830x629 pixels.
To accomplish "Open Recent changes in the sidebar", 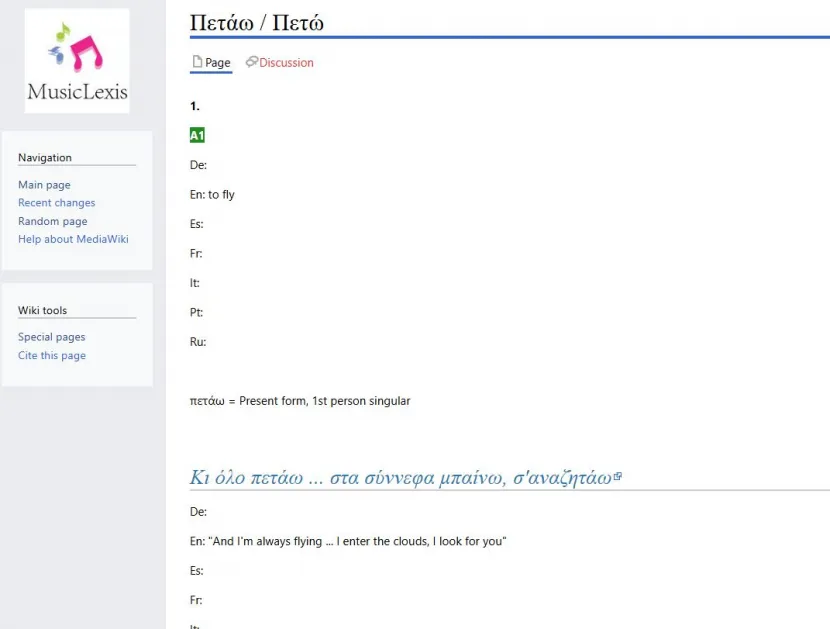I will [x=57, y=203].
